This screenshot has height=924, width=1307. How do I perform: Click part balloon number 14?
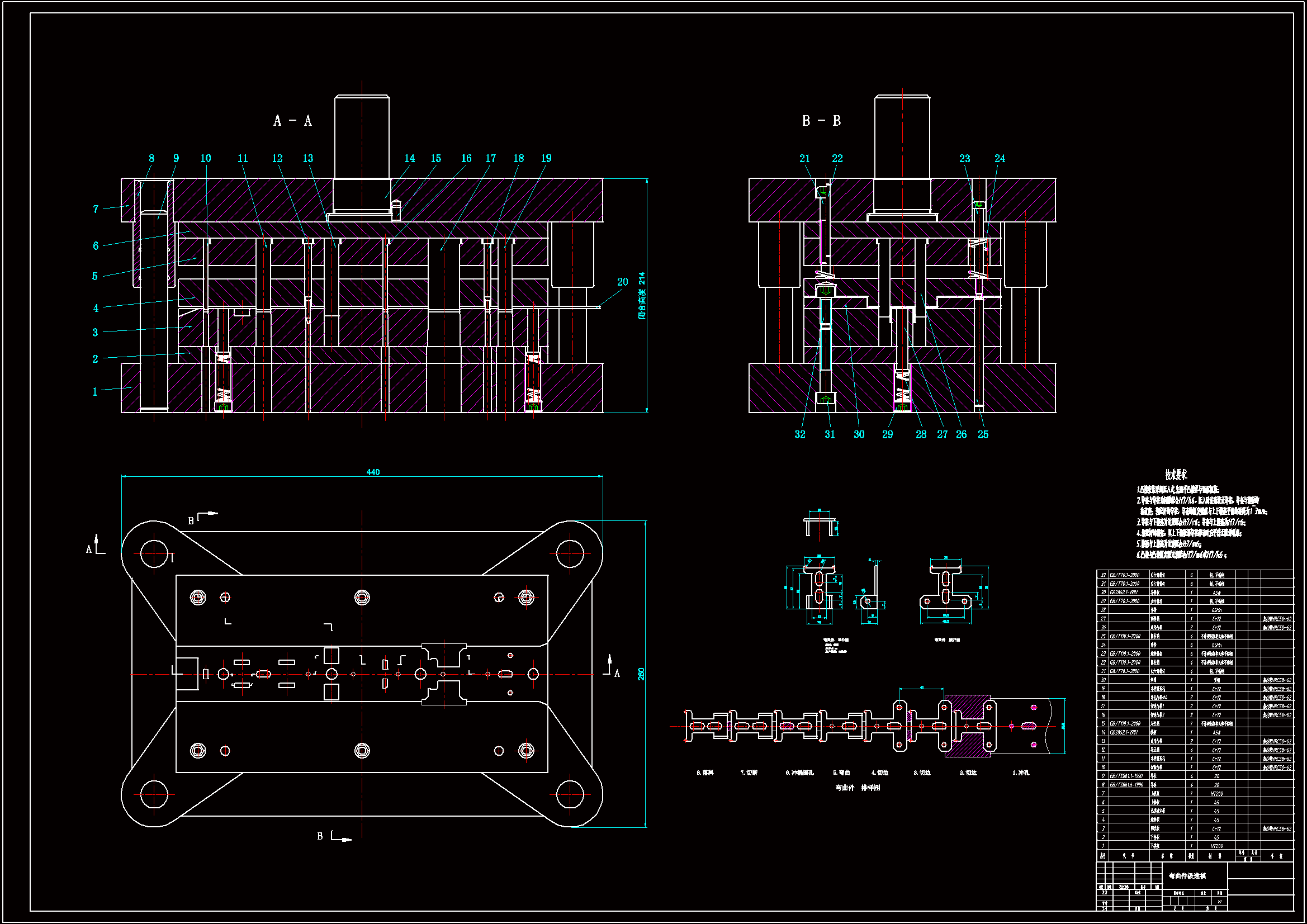[409, 158]
